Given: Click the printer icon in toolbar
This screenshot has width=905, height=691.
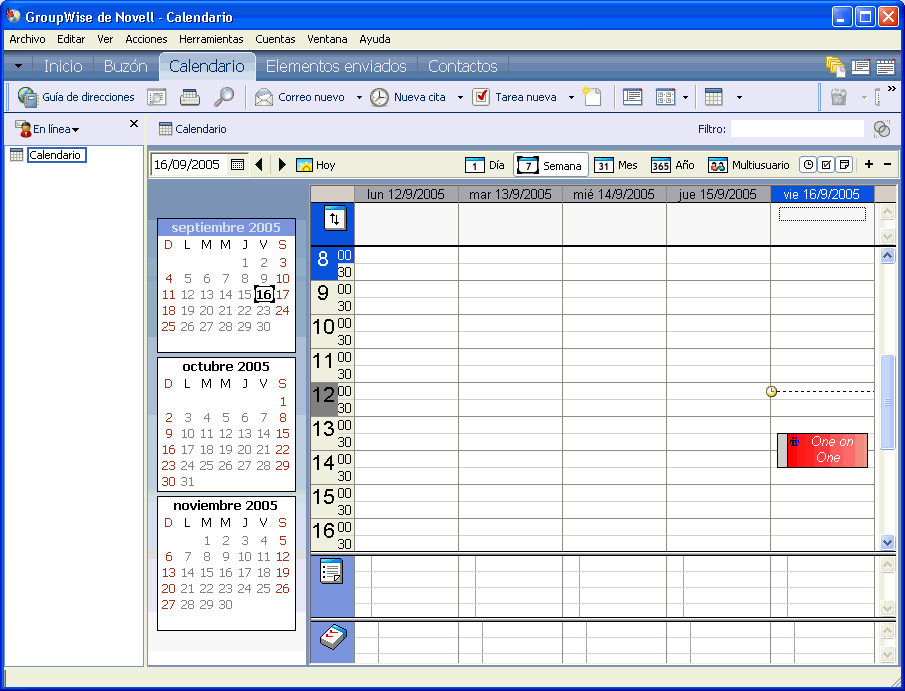Looking at the screenshot, I should [x=190, y=97].
